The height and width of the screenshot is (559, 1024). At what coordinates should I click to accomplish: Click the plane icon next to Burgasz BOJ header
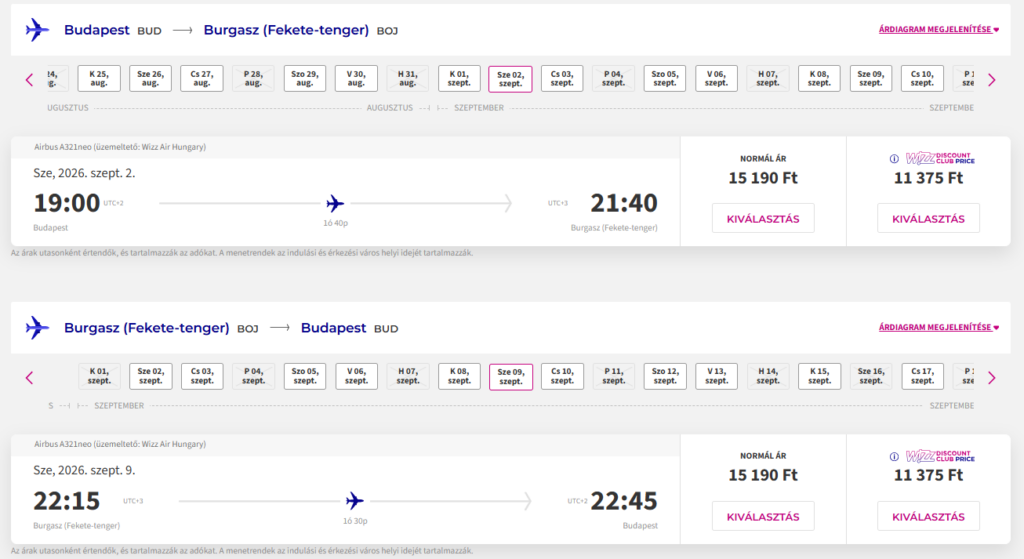click(x=37, y=328)
